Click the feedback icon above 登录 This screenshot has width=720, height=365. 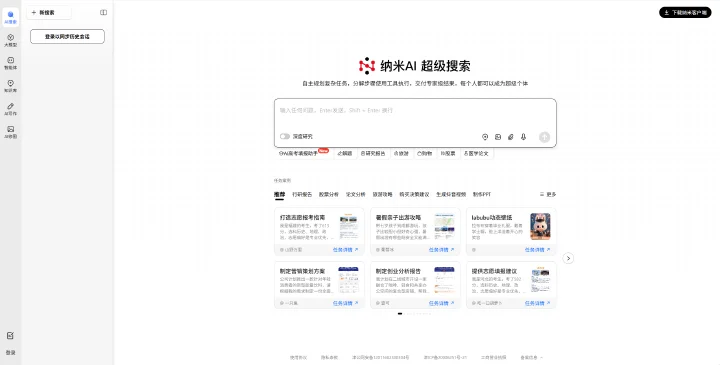[x=11, y=336]
